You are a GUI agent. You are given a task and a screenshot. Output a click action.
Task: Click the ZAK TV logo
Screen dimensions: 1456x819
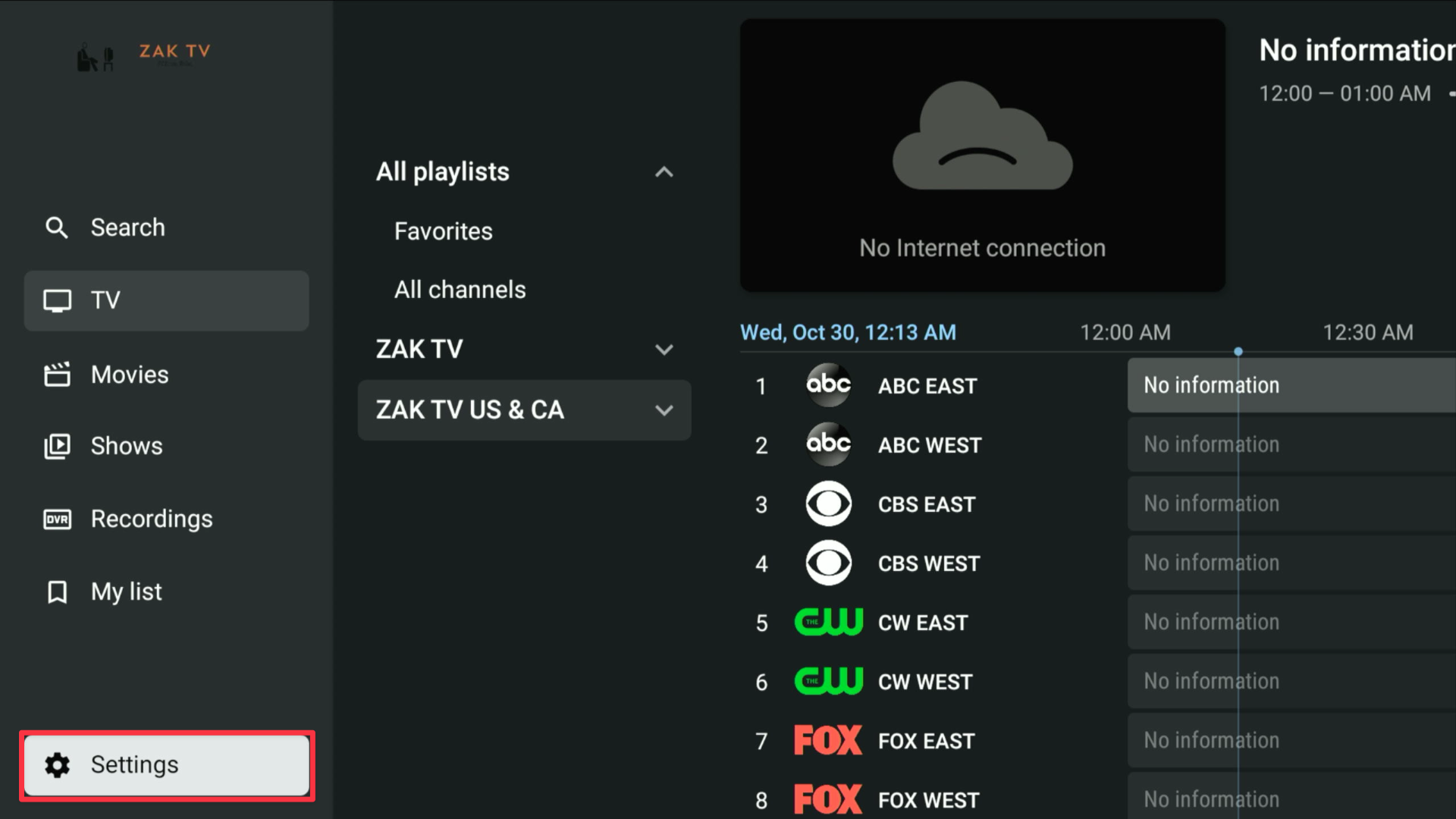[x=144, y=55]
